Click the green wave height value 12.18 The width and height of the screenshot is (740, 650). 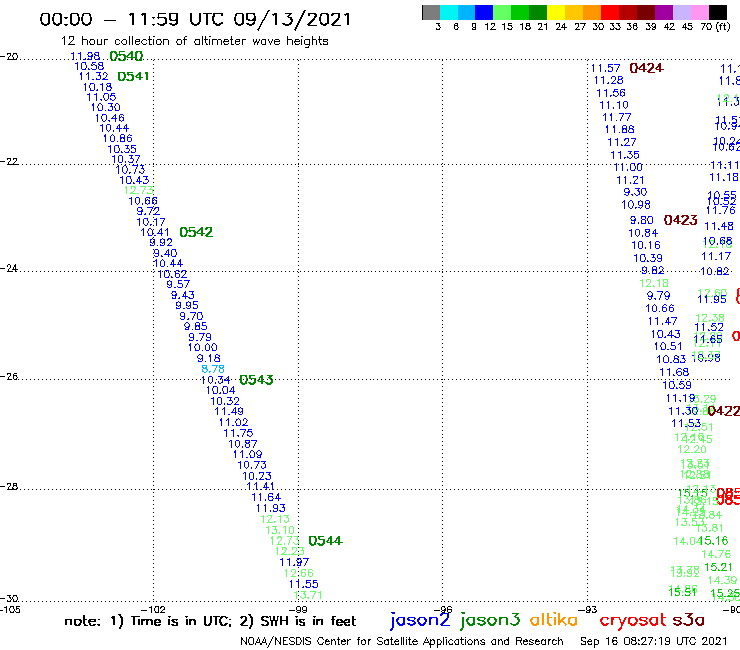pos(654,283)
